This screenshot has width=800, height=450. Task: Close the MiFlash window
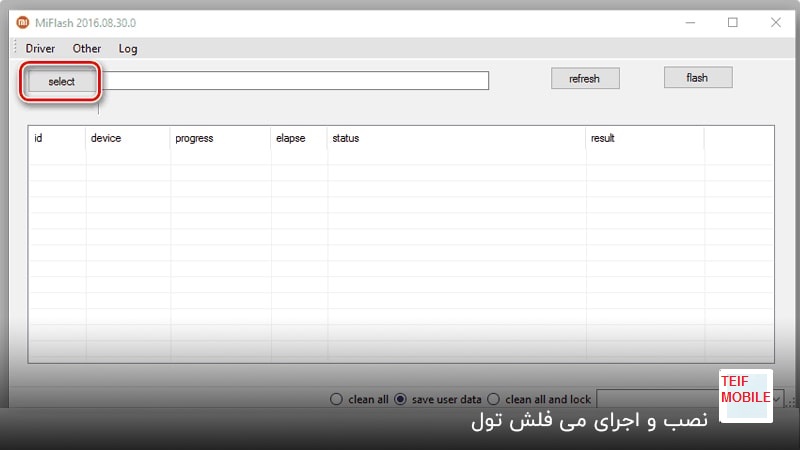(x=776, y=22)
